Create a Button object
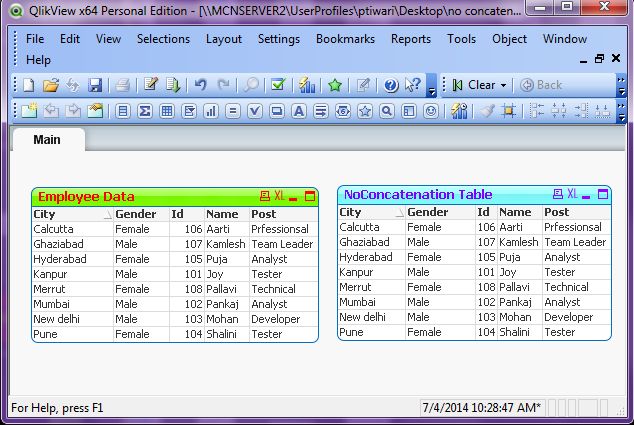The image size is (634, 425). click(x=277, y=111)
